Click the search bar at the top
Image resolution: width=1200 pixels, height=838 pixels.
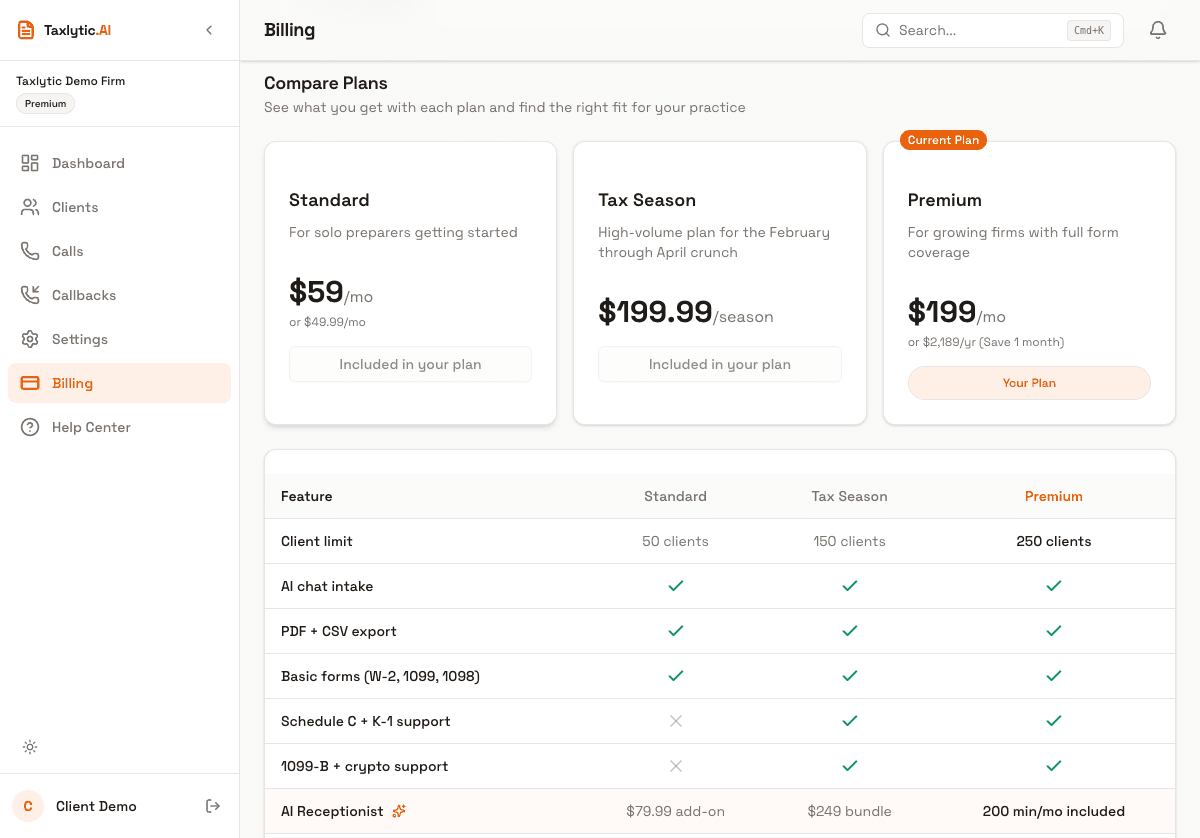[x=992, y=30]
